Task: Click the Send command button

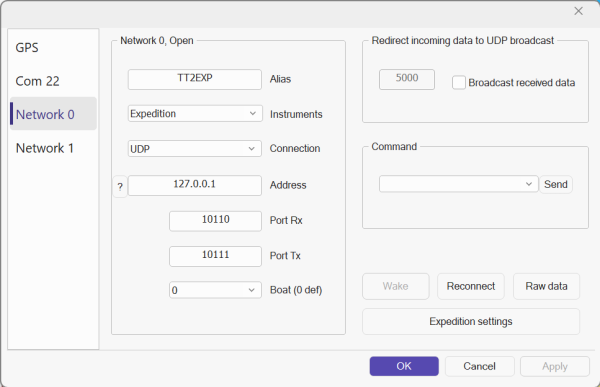Action: tap(556, 185)
